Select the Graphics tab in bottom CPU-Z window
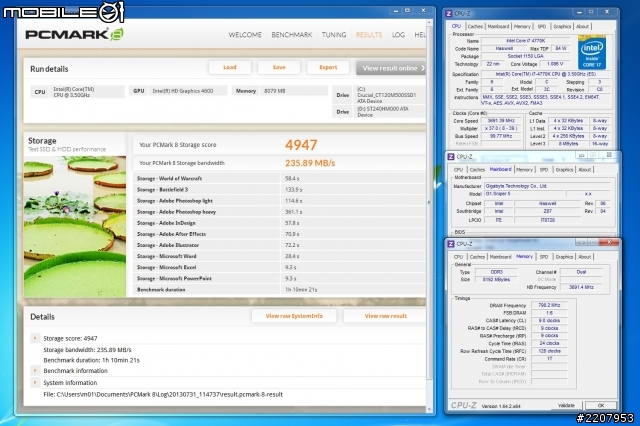The width and height of the screenshot is (640, 426). pyautogui.click(x=564, y=257)
